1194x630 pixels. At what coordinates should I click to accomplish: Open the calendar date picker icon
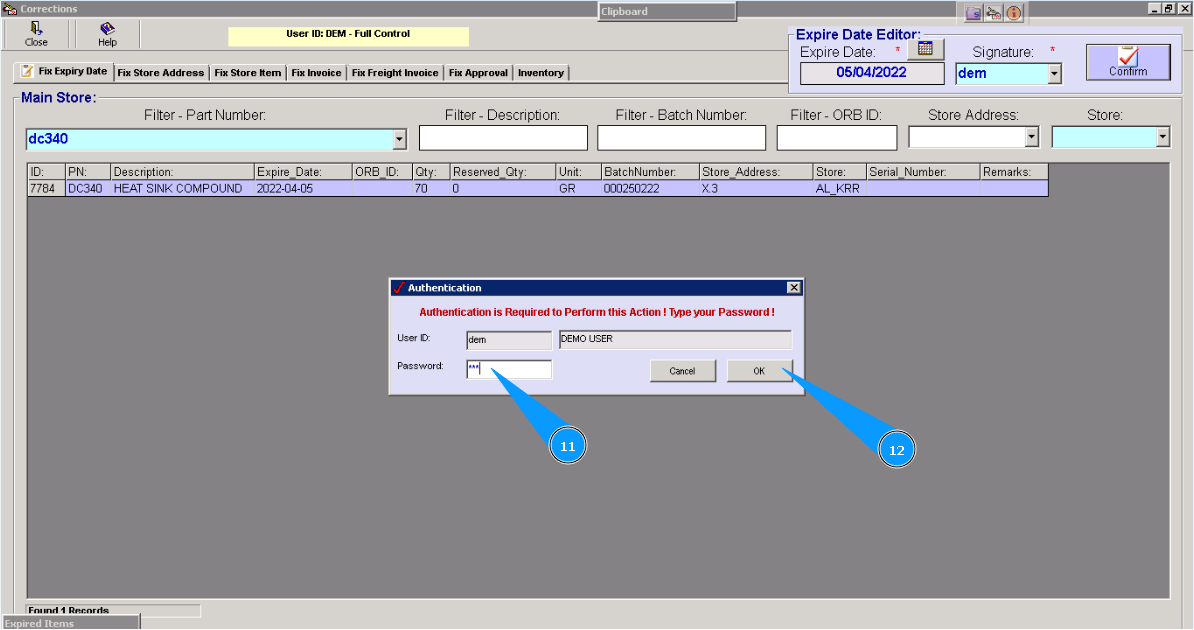(925, 49)
